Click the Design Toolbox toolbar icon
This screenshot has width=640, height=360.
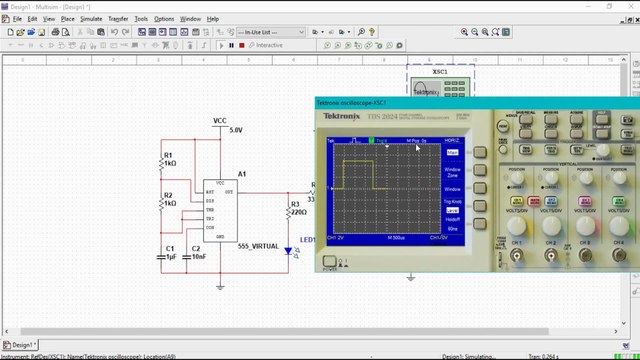142,32
